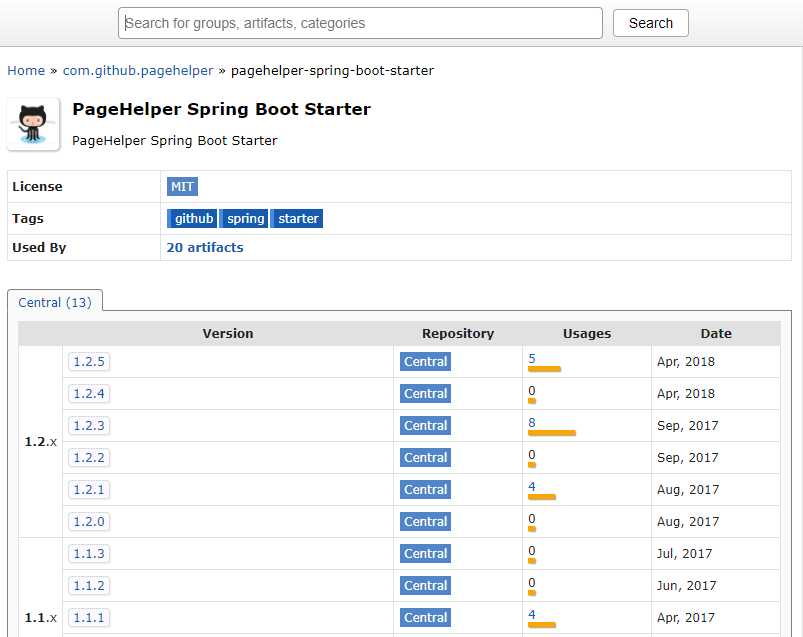Click the Repository column header
This screenshot has height=637, width=803.
[458, 333]
